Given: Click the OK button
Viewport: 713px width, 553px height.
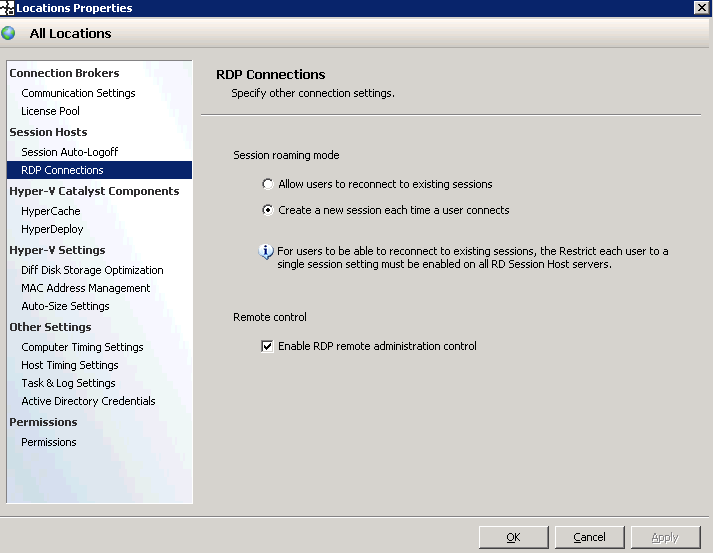Looking at the screenshot, I should pos(513,537).
